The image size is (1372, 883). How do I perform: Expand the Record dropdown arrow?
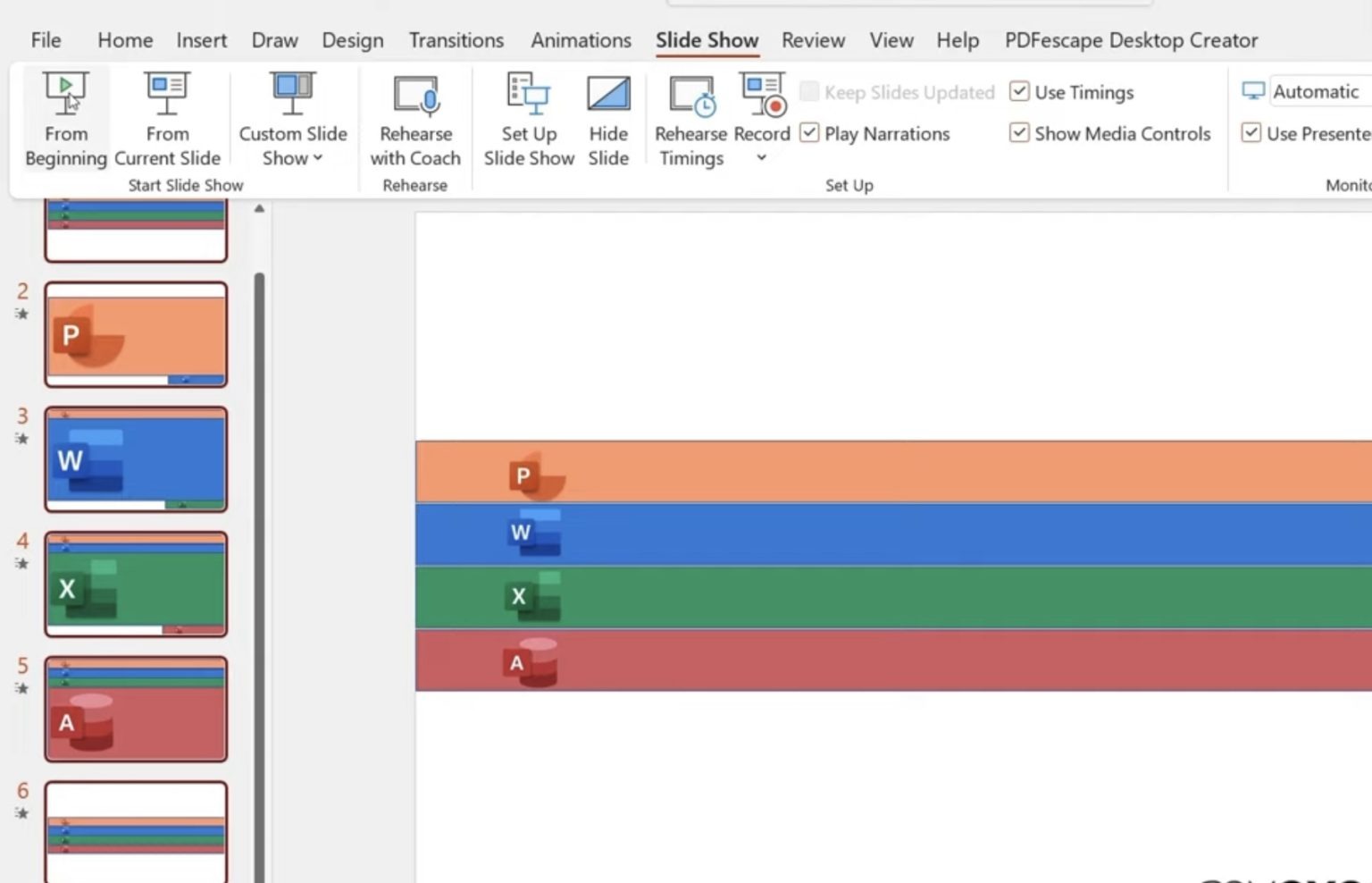761,157
